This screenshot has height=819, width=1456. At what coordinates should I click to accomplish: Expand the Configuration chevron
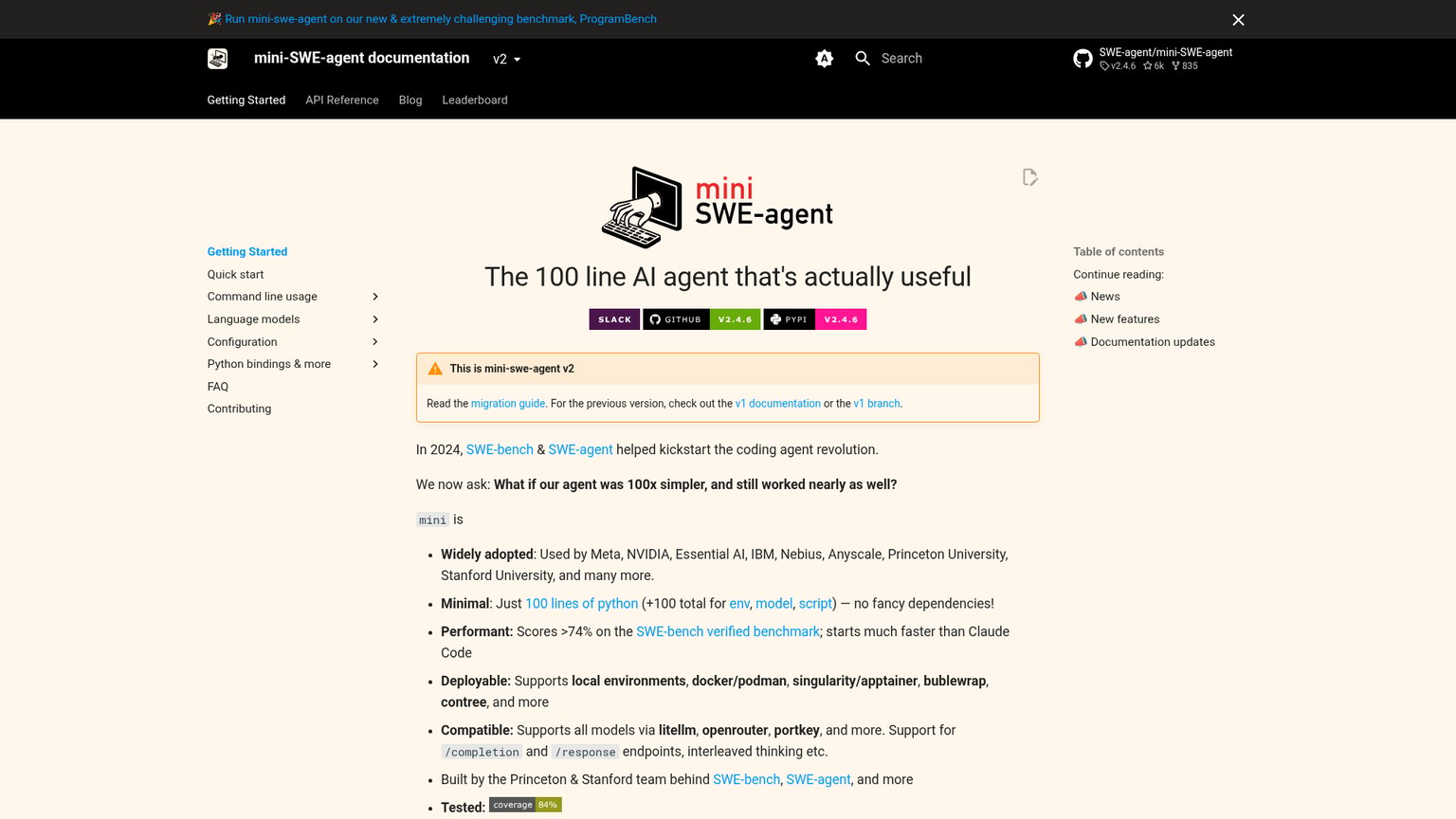tap(375, 342)
